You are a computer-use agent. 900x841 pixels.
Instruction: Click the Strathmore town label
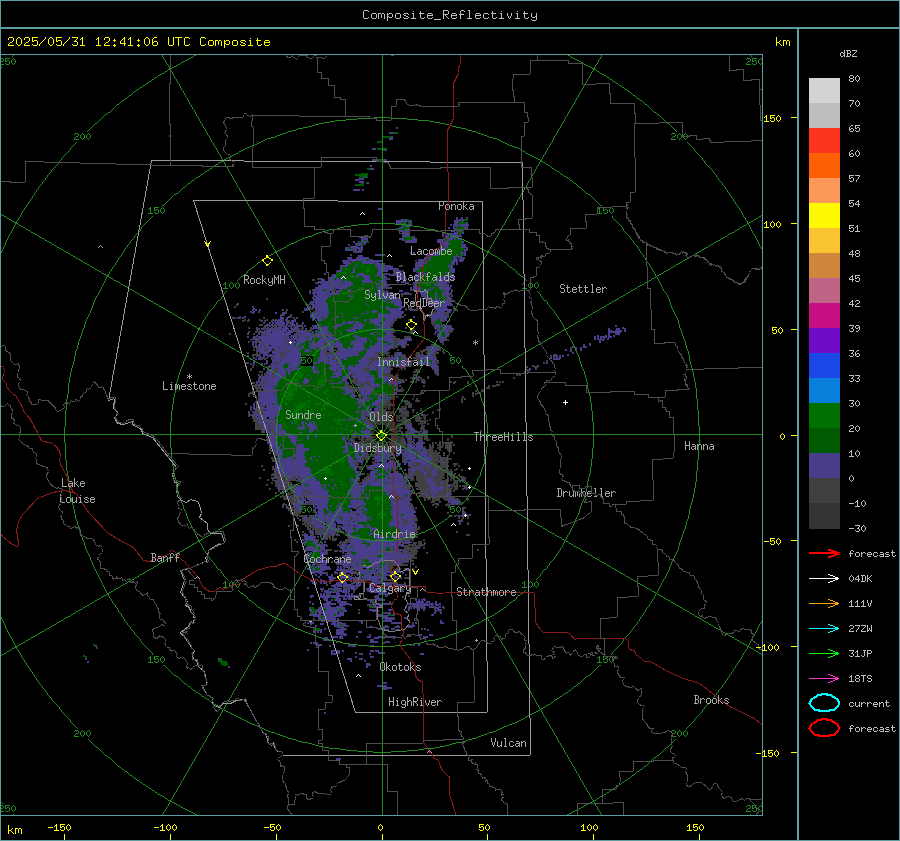[486, 592]
